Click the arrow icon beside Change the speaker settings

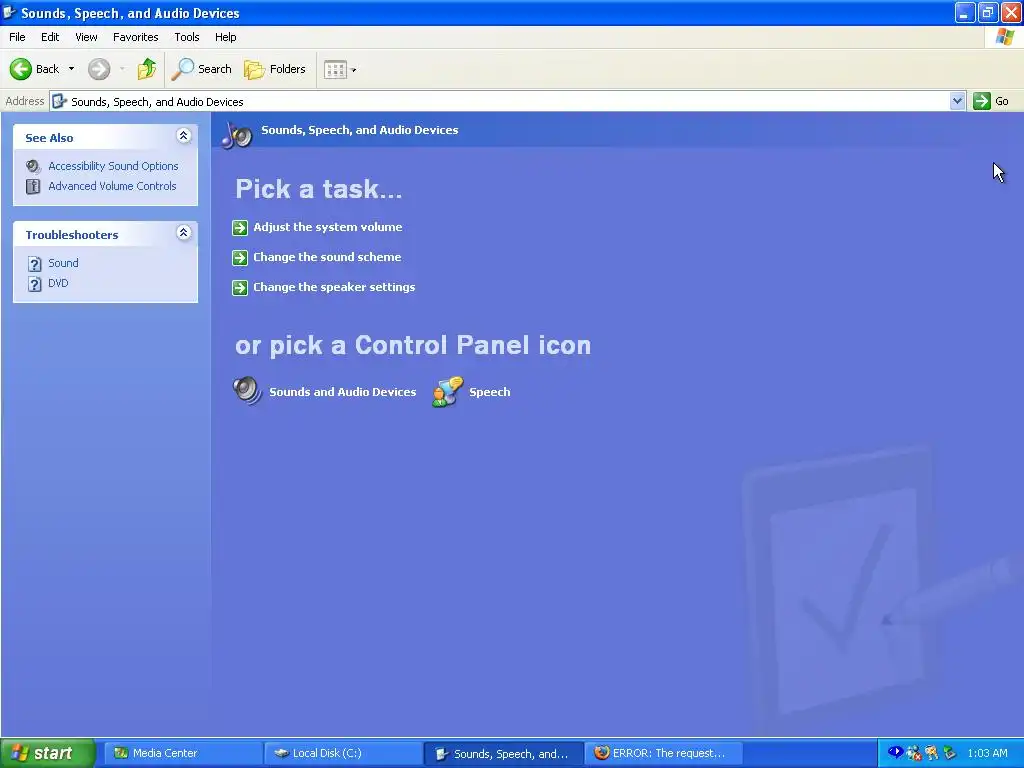[x=240, y=287]
